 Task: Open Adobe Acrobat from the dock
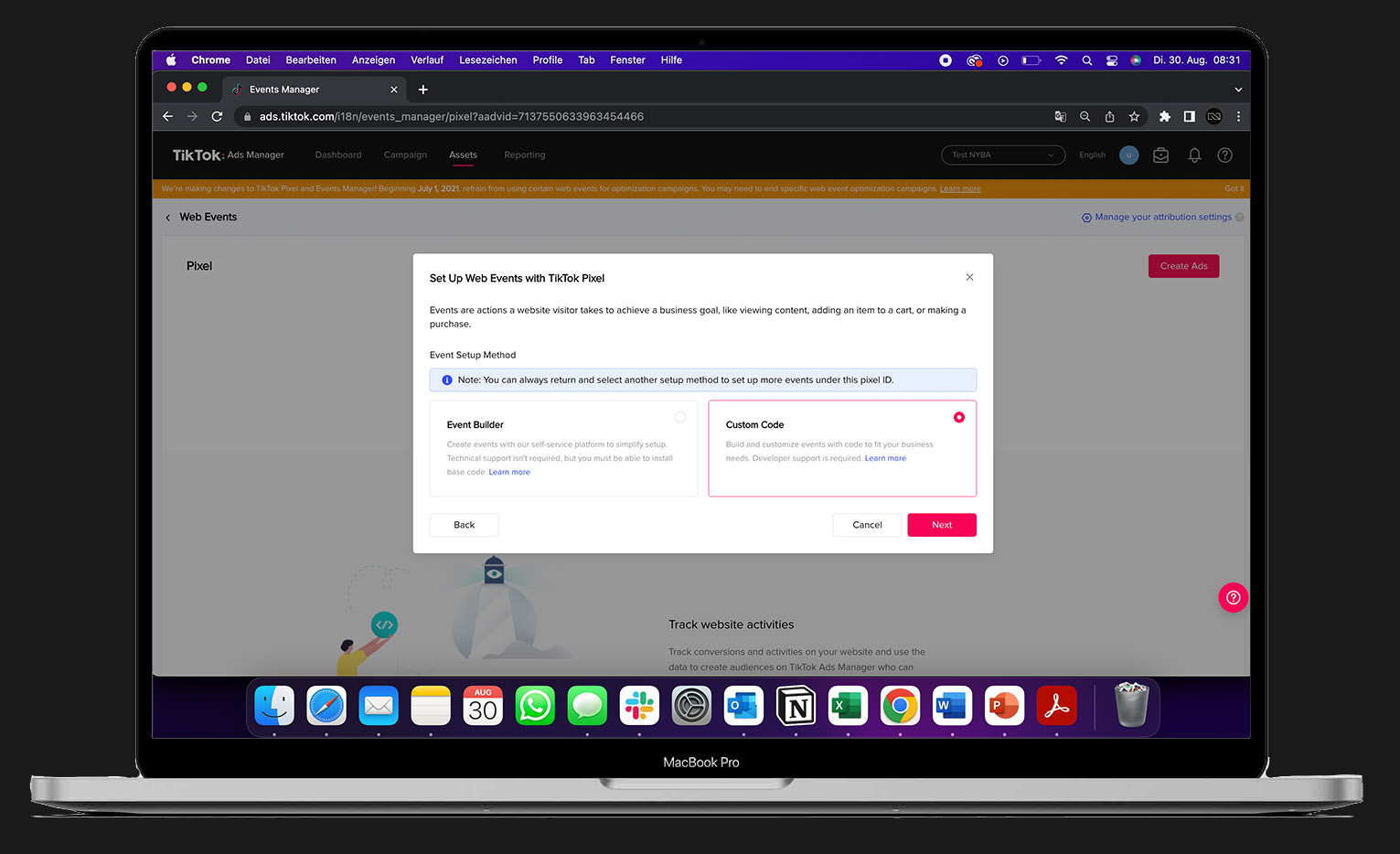pyautogui.click(x=1056, y=706)
